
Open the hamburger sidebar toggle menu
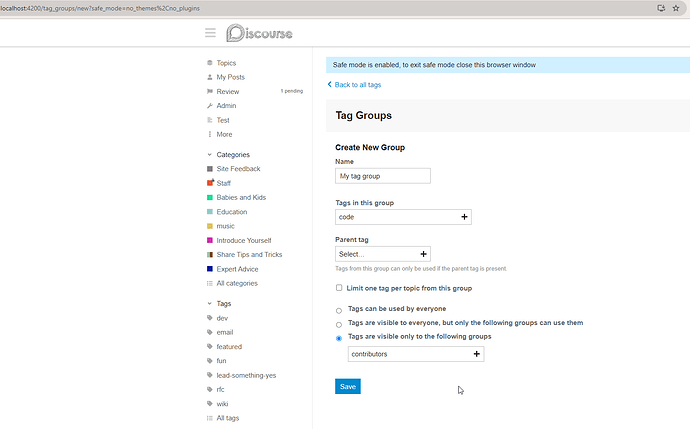click(210, 33)
